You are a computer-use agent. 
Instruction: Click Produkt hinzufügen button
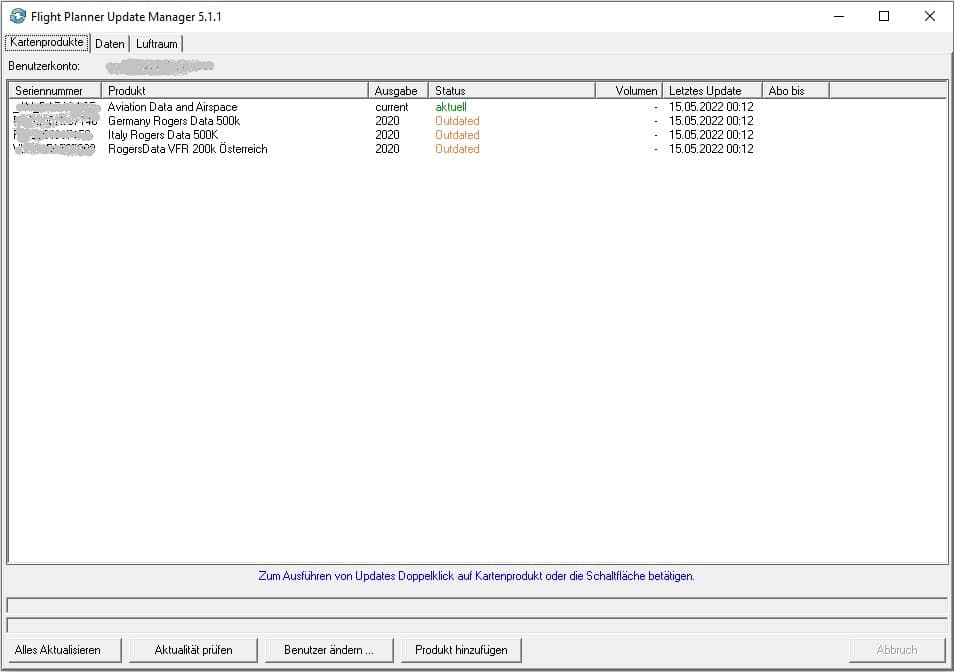click(x=461, y=650)
